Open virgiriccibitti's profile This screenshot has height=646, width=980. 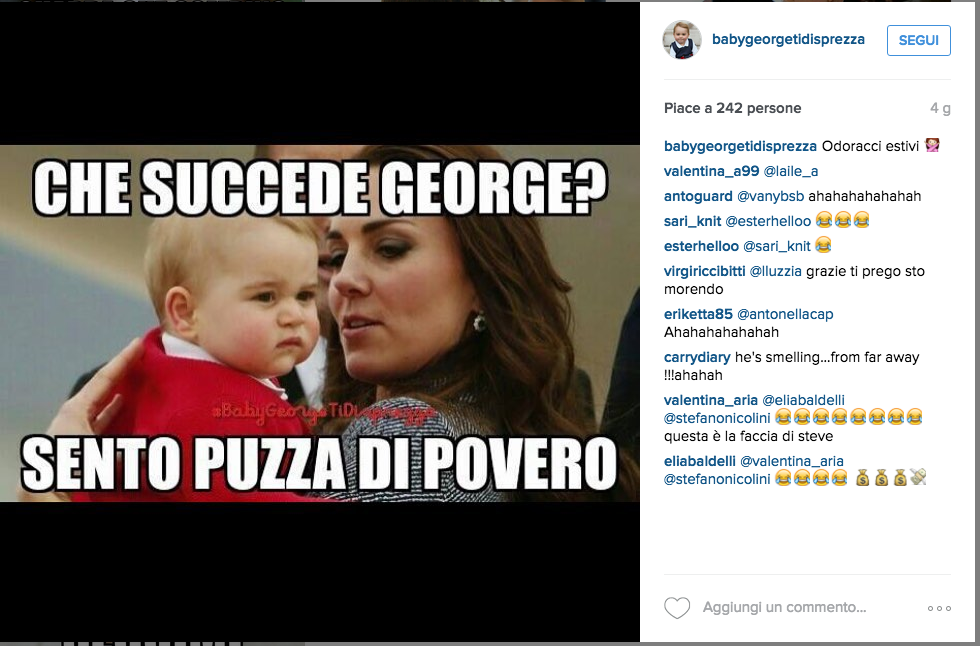704,271
